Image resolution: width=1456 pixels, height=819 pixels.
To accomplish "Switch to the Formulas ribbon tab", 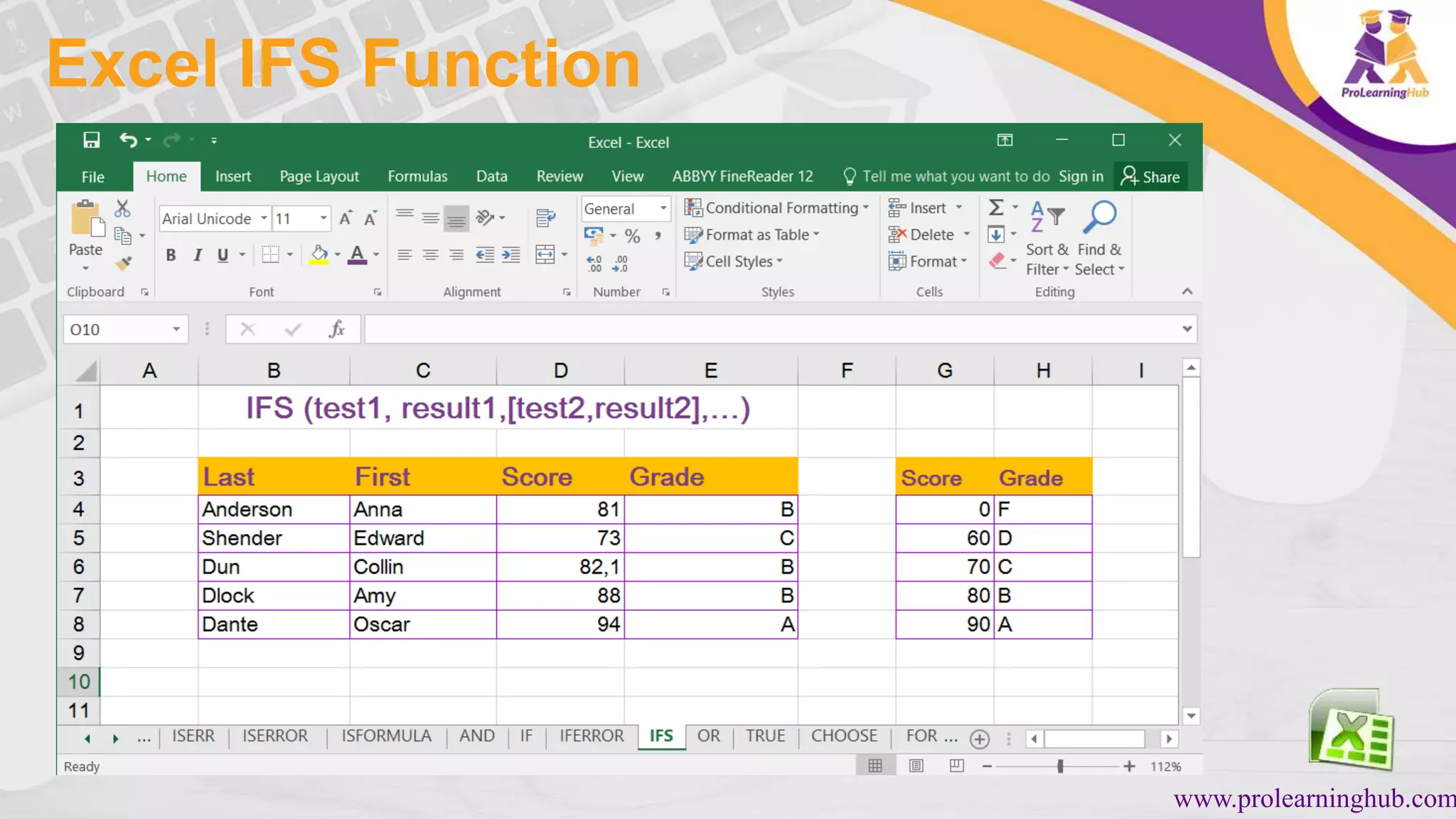I will (417, 176).
